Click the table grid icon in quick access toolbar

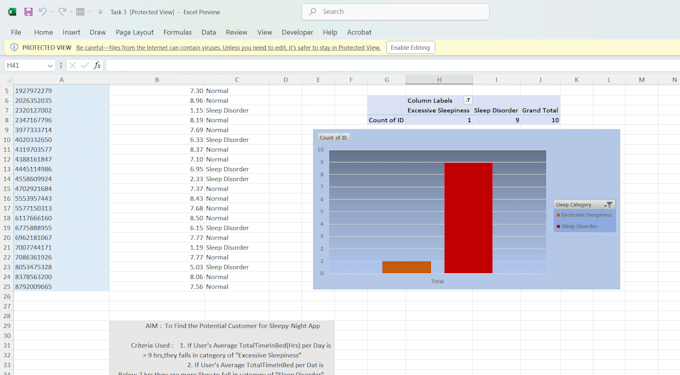[x=80, y=12]
